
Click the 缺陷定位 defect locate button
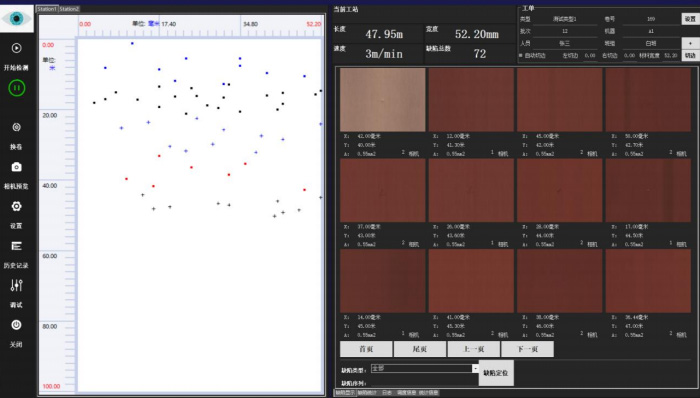tap(496, 373)
